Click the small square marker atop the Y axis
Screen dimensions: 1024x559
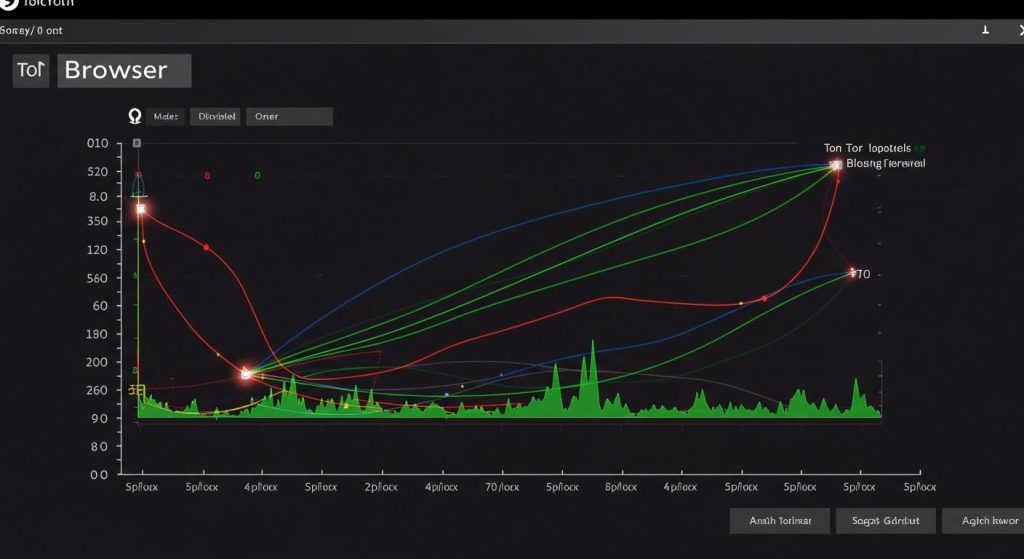point(137,144)
